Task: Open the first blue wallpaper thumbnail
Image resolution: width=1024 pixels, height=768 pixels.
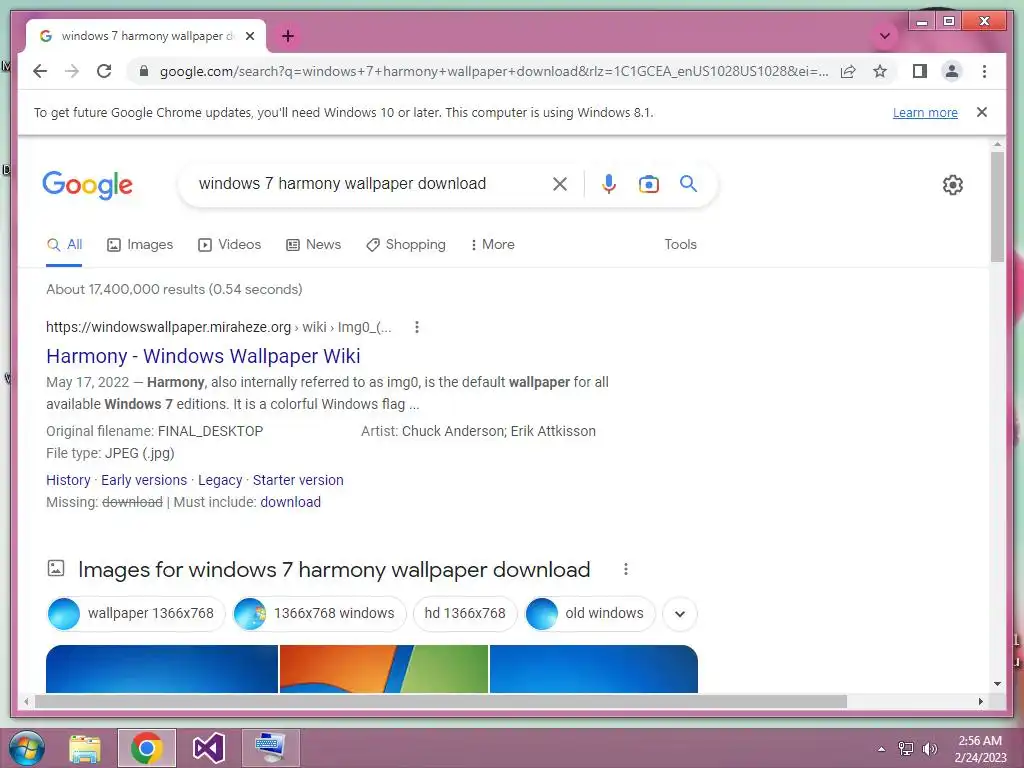Action: coord(162,669)
